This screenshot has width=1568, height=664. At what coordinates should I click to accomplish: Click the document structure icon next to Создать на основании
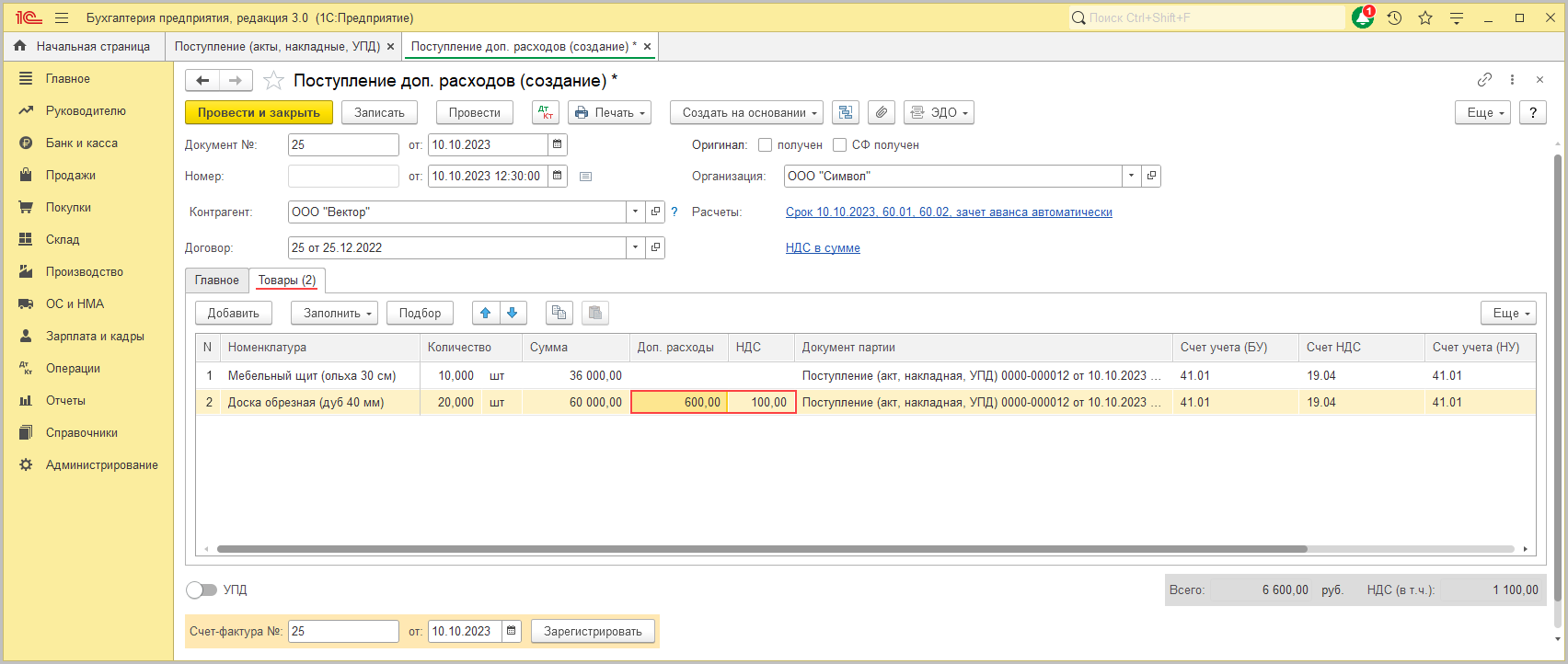846,112
